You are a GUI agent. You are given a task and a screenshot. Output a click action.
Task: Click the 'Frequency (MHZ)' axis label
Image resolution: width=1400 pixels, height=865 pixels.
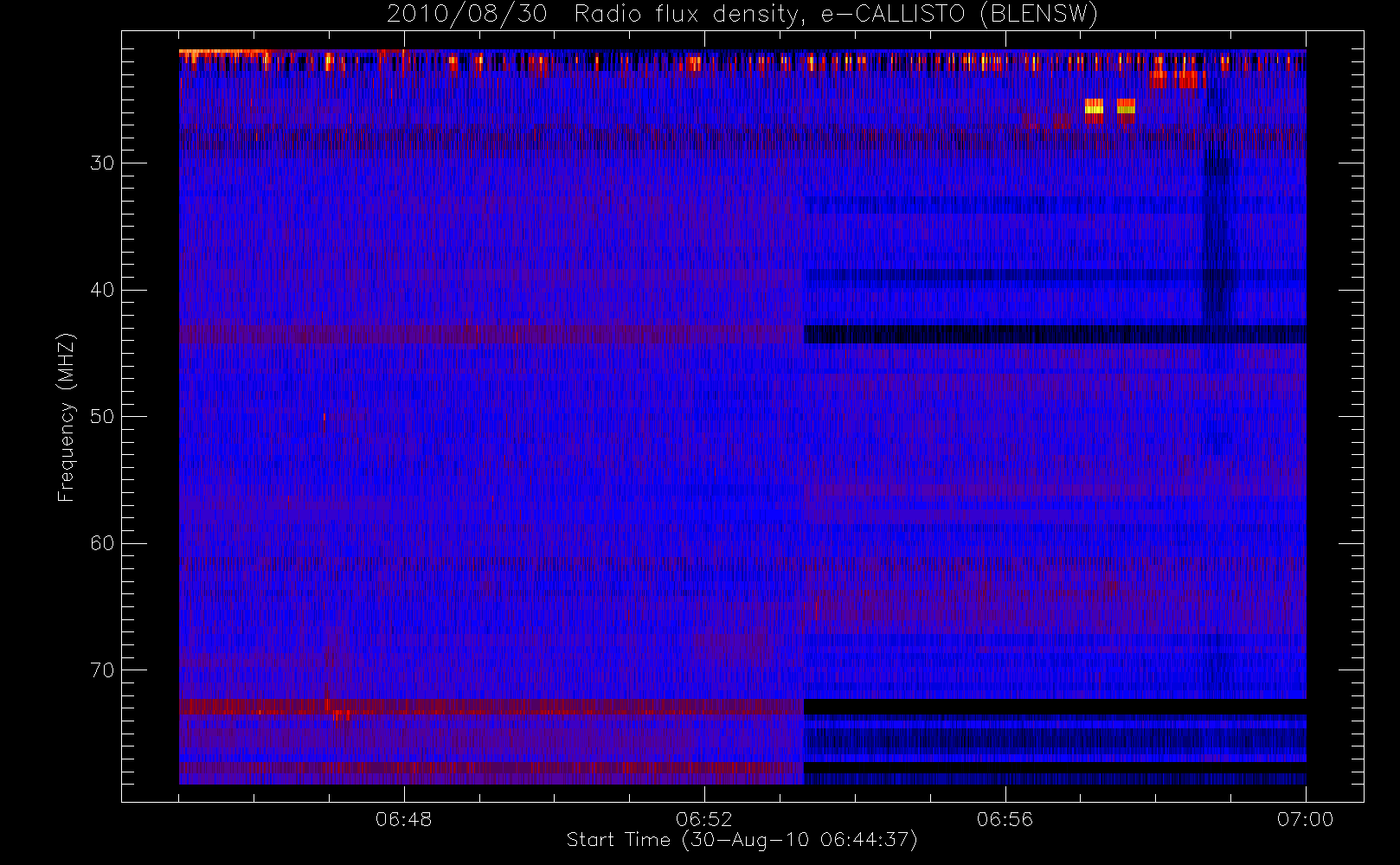pyautogui.click(x=66, y=417)
